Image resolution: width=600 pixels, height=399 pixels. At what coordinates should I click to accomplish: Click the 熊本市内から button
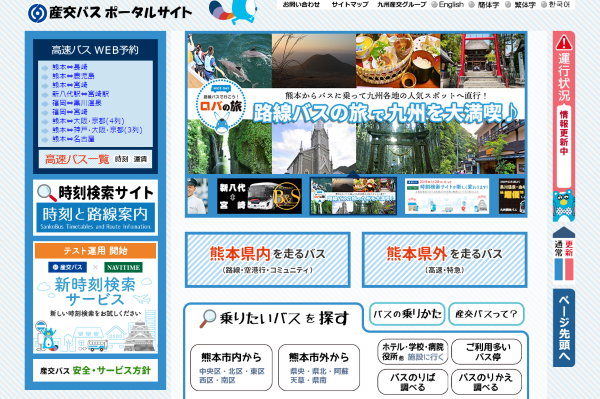[x=232, y=368]
